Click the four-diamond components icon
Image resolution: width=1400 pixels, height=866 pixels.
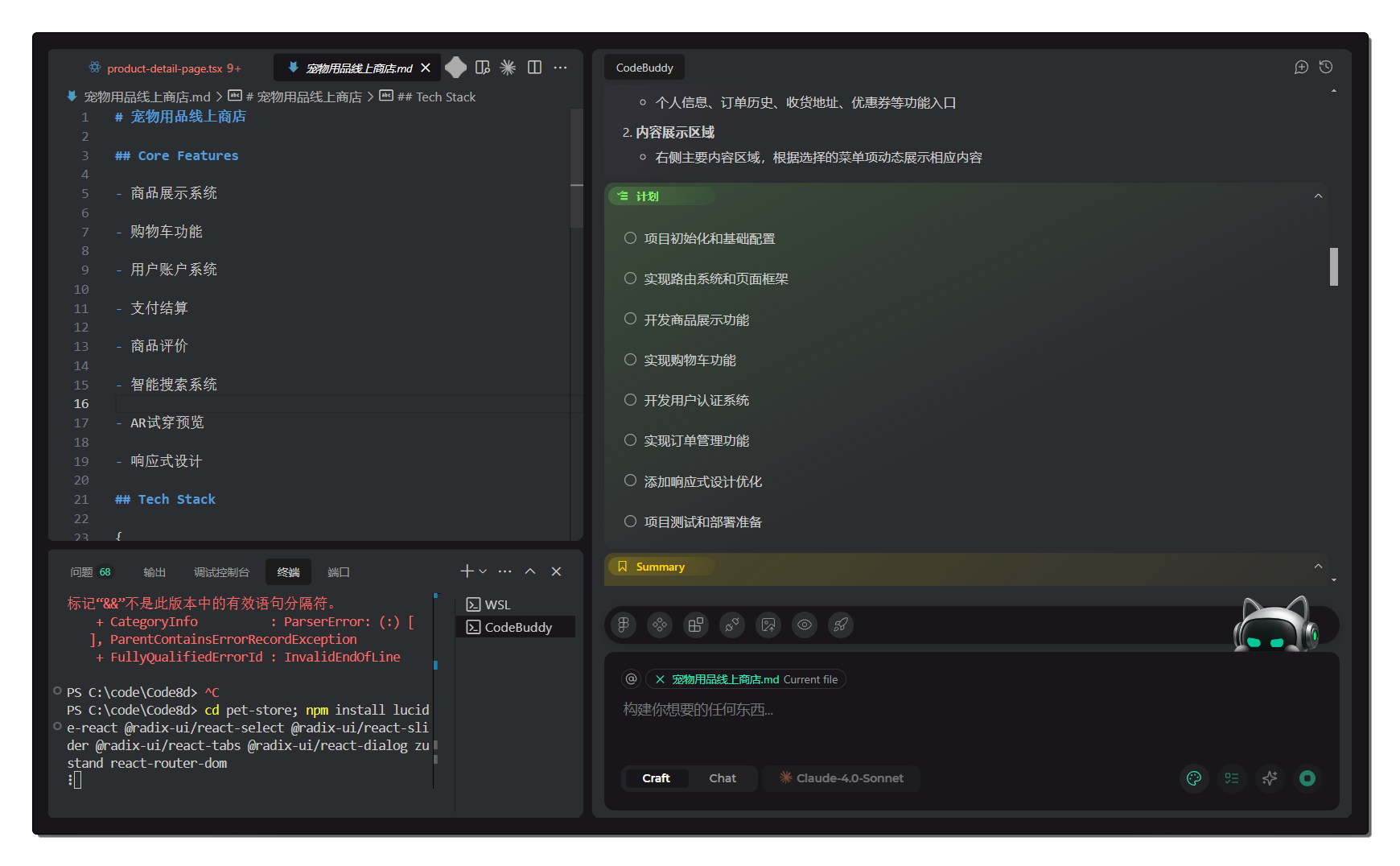(x=660, y=625)
